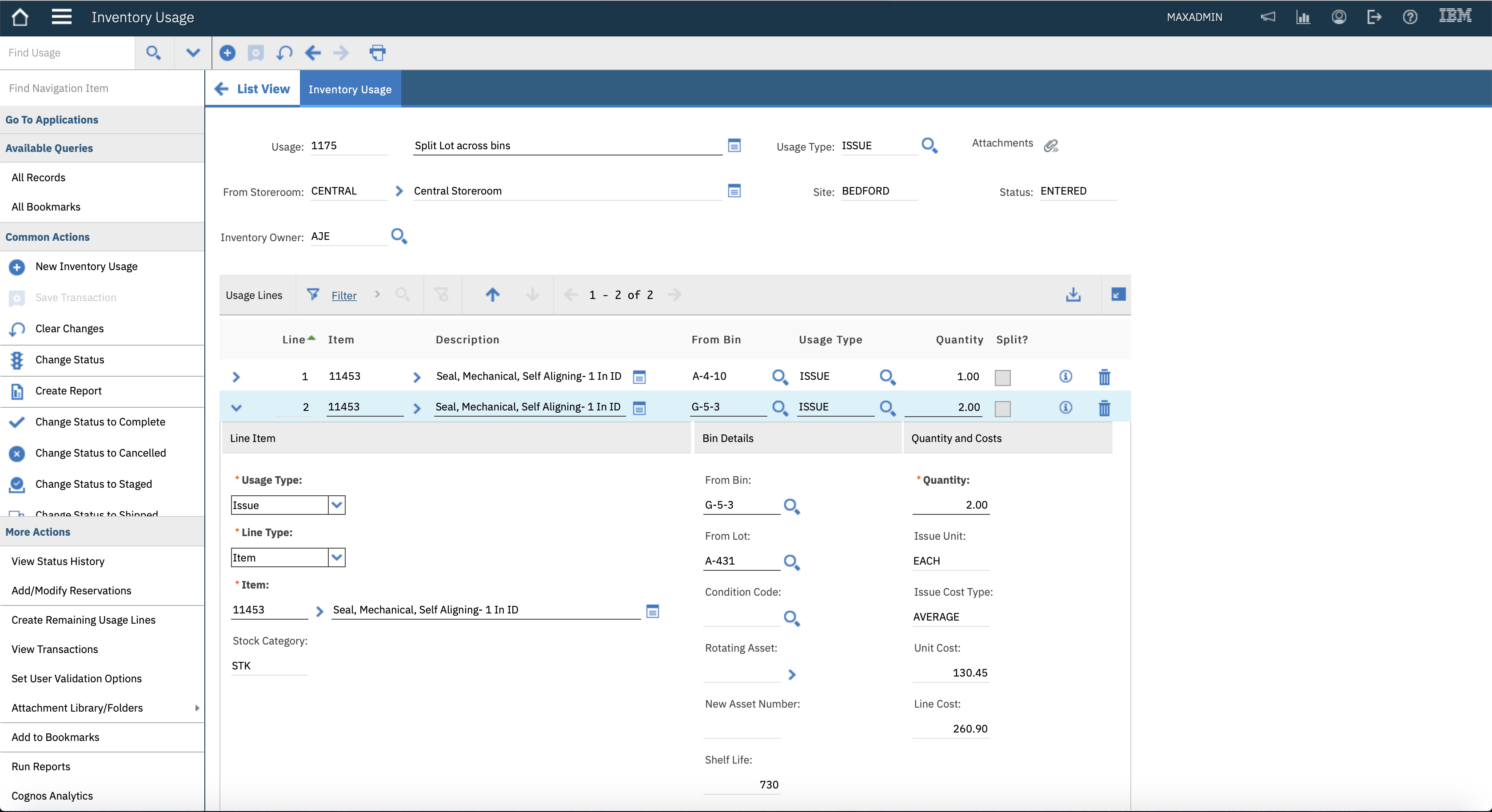The height and width of the screenshot is (812, 1492).
Task: Open the Usage Type lookup in the header
Action: pyautogui.click(x=929, y=145)
